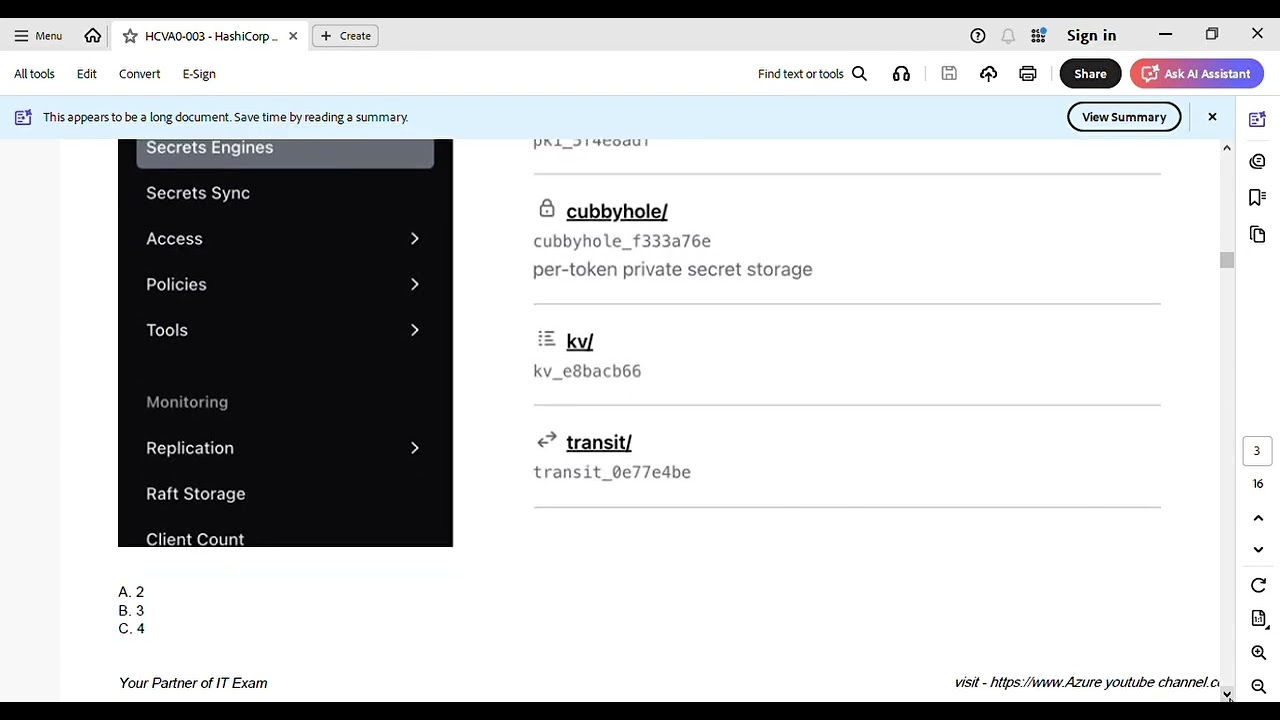
Task: Click the Monitoring section heading
Action: coord(187,402)
